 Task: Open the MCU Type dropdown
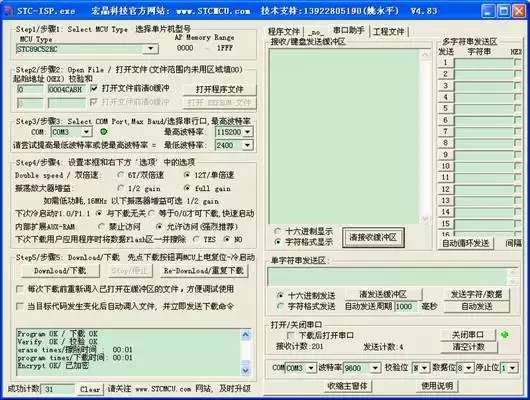[150, 49]
